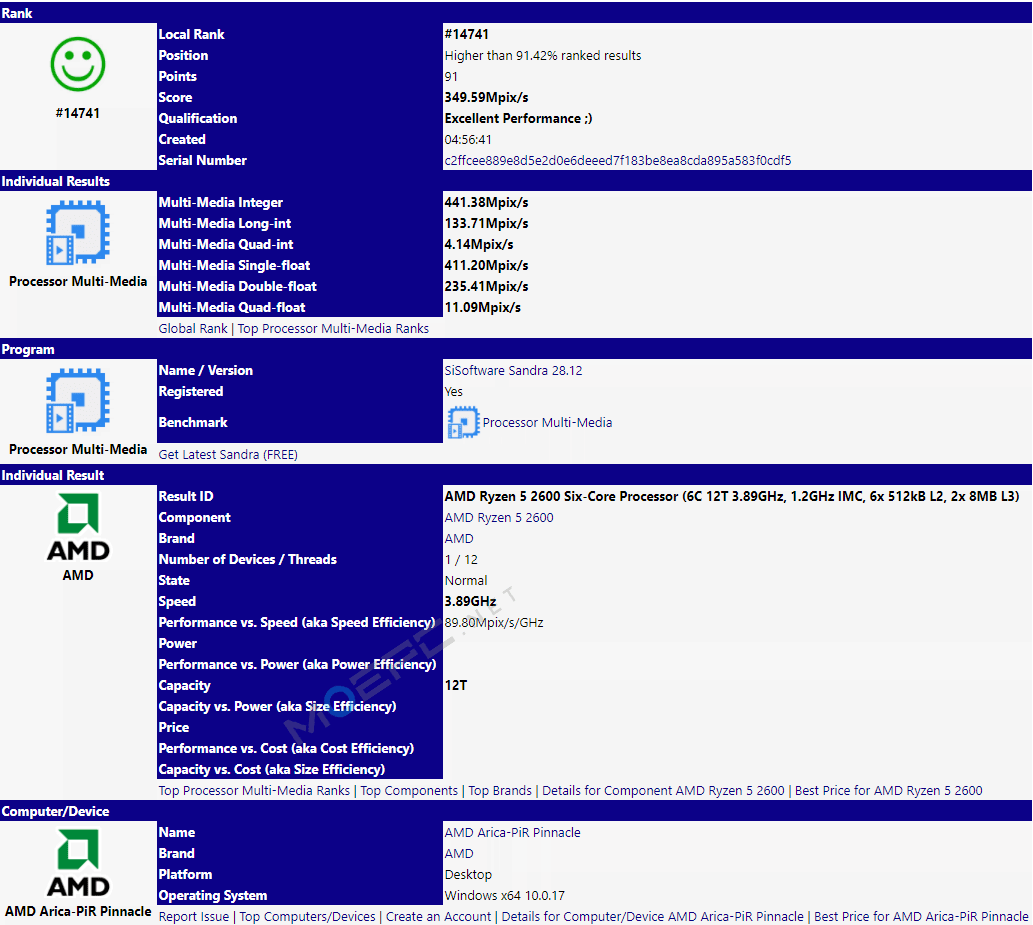Open the Global Rank link

pyautogui.click(x=192, y=328)
